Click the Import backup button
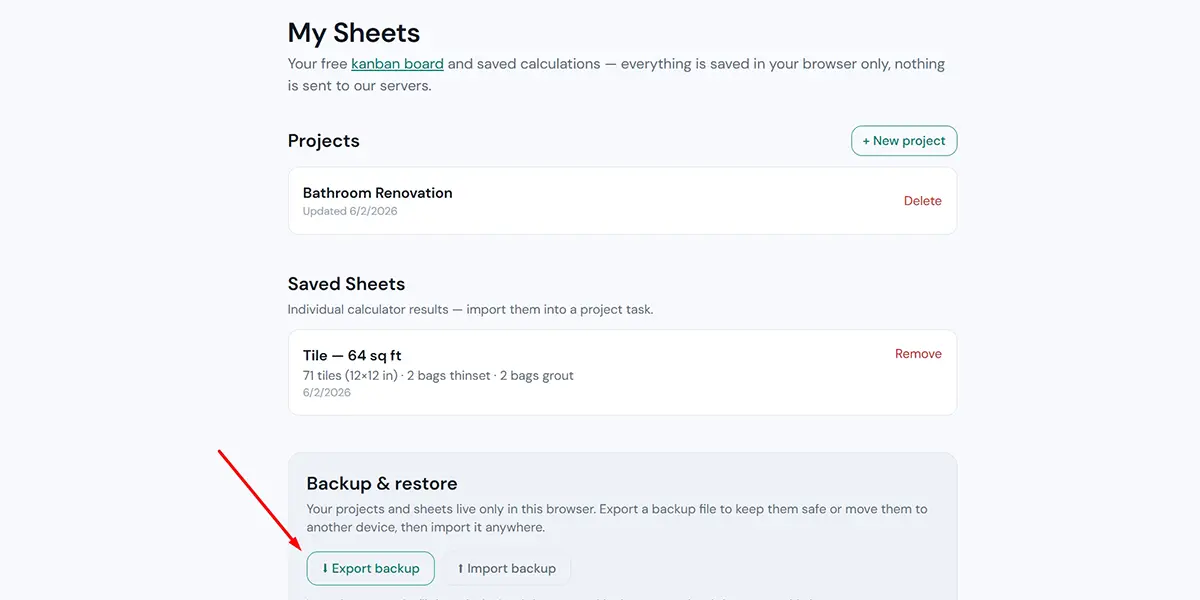Screen dimensions: 1200x600 (507, 569)
